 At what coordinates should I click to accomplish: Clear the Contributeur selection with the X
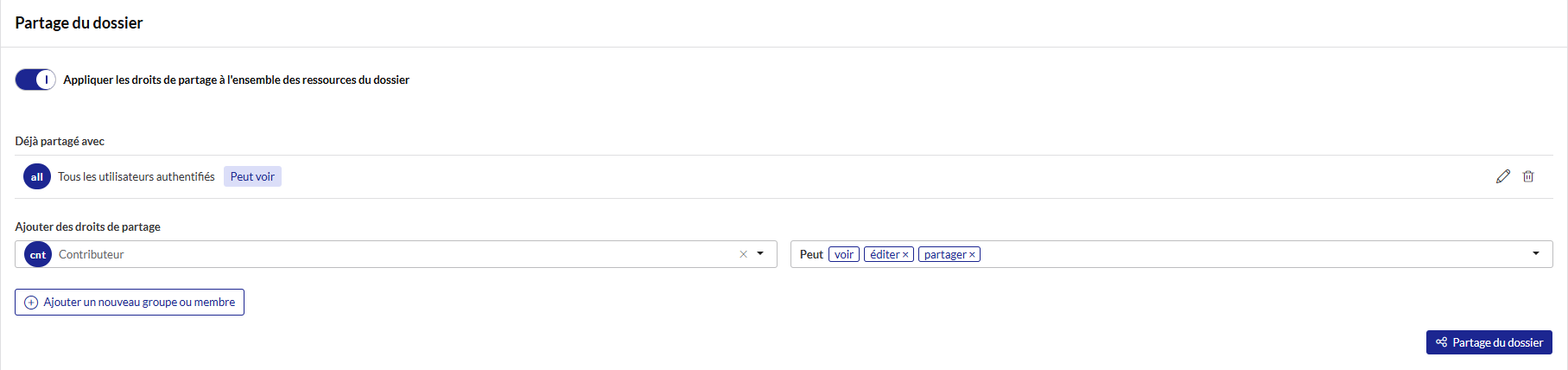[x=743, y=254]
